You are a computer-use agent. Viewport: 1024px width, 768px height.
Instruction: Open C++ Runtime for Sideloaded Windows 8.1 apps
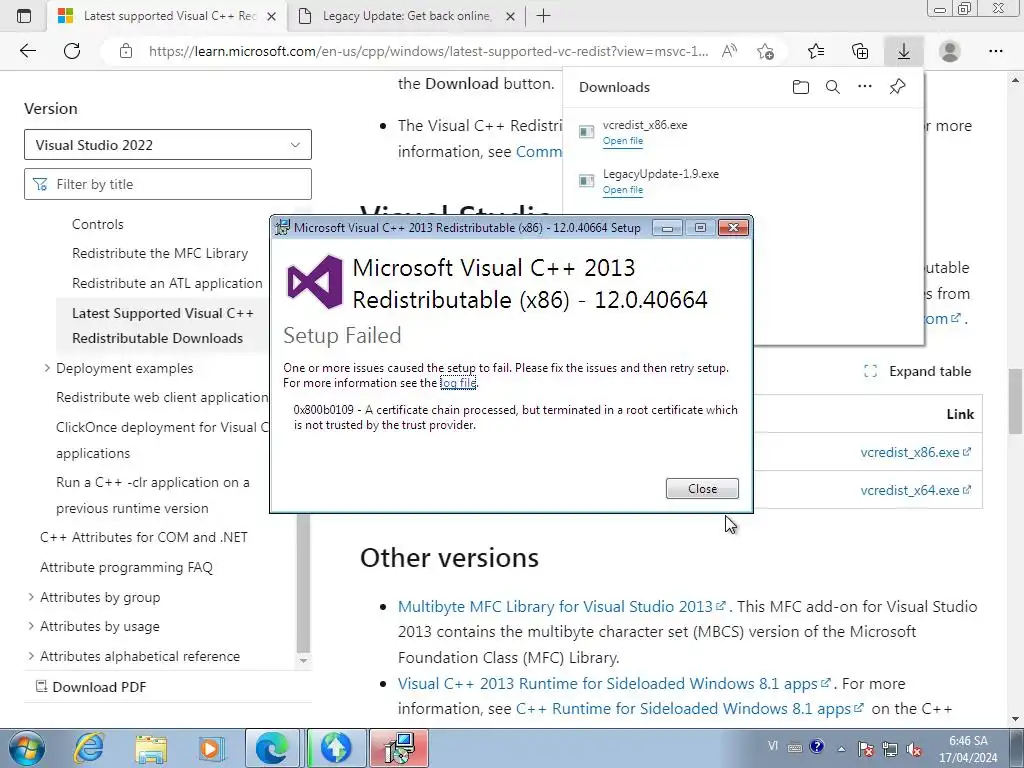tap(690, 709)
